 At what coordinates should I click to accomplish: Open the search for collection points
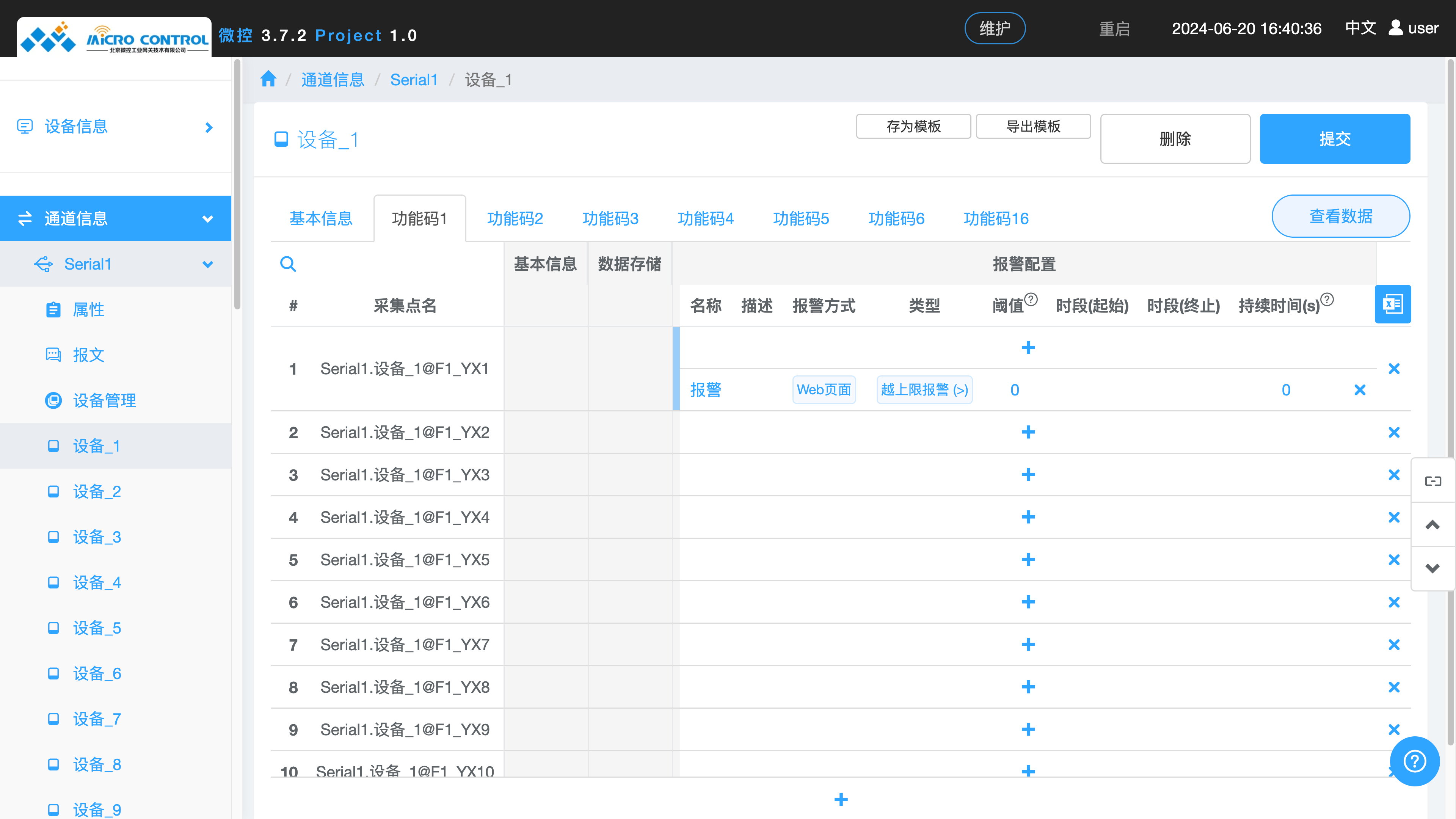click(288, 264)
